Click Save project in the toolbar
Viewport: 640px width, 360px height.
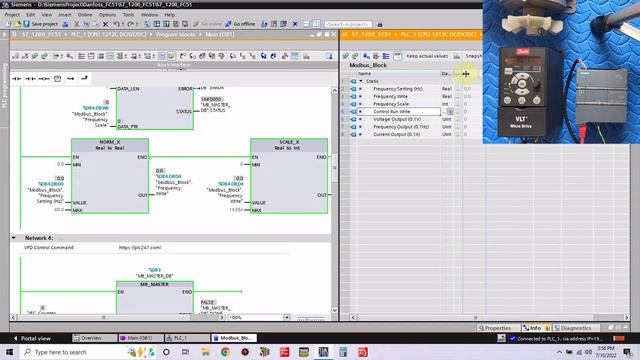[x=40, y=24]
